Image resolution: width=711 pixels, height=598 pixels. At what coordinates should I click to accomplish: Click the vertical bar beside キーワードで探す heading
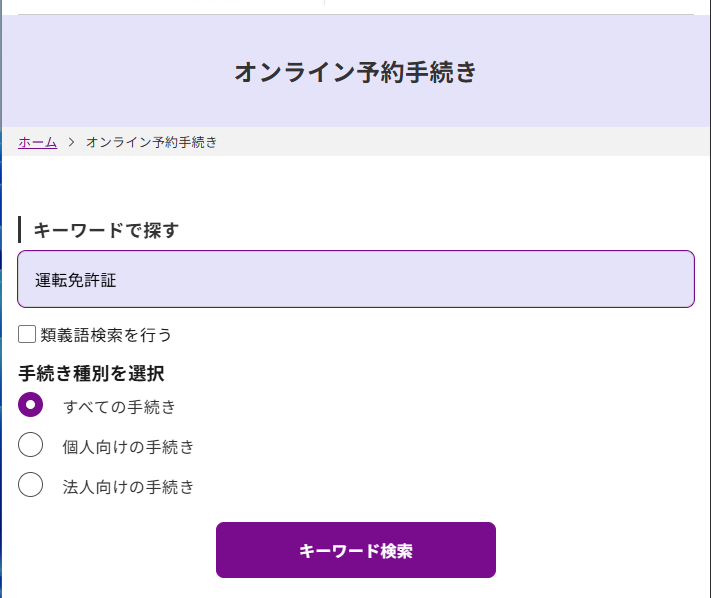pos(20,230)
